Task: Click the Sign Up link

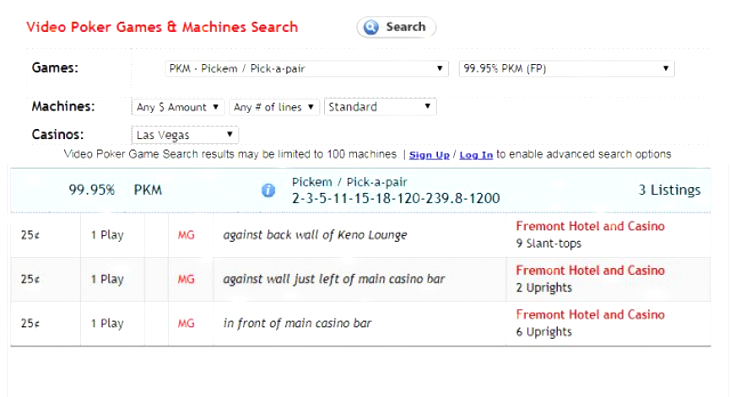Action: (429, 155)
